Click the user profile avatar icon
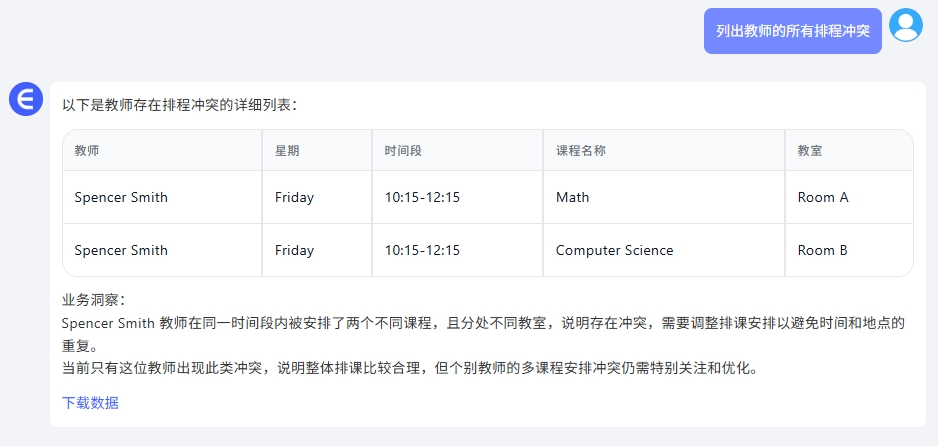 click(906, 25)
